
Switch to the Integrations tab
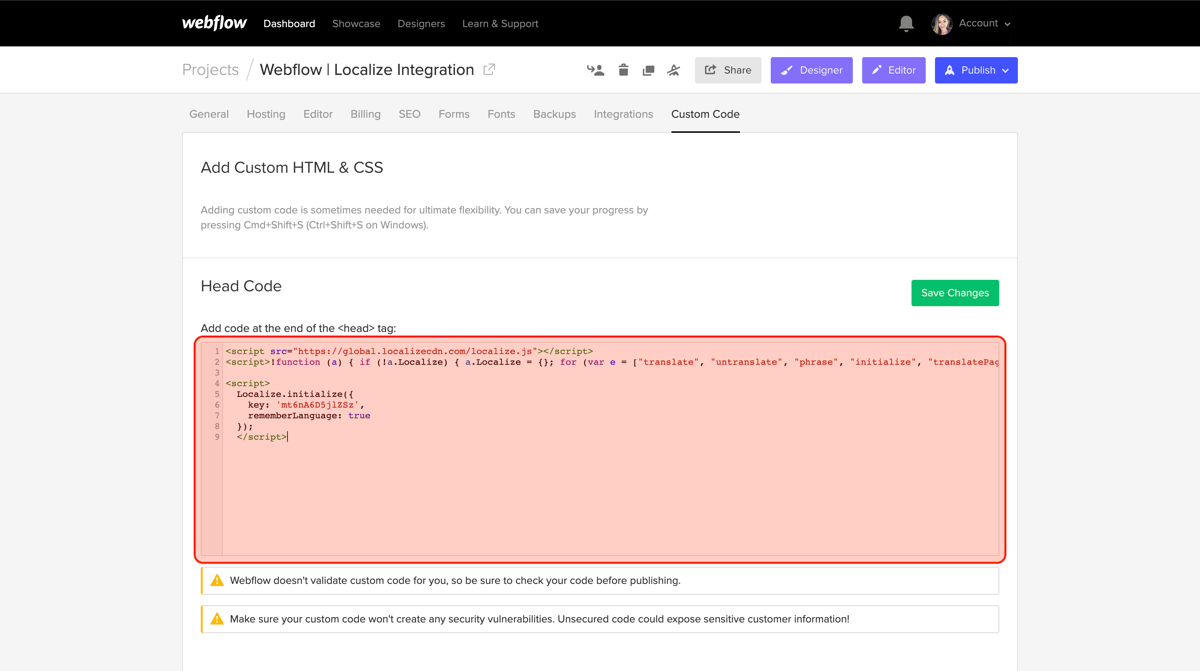tap(623, 114)
